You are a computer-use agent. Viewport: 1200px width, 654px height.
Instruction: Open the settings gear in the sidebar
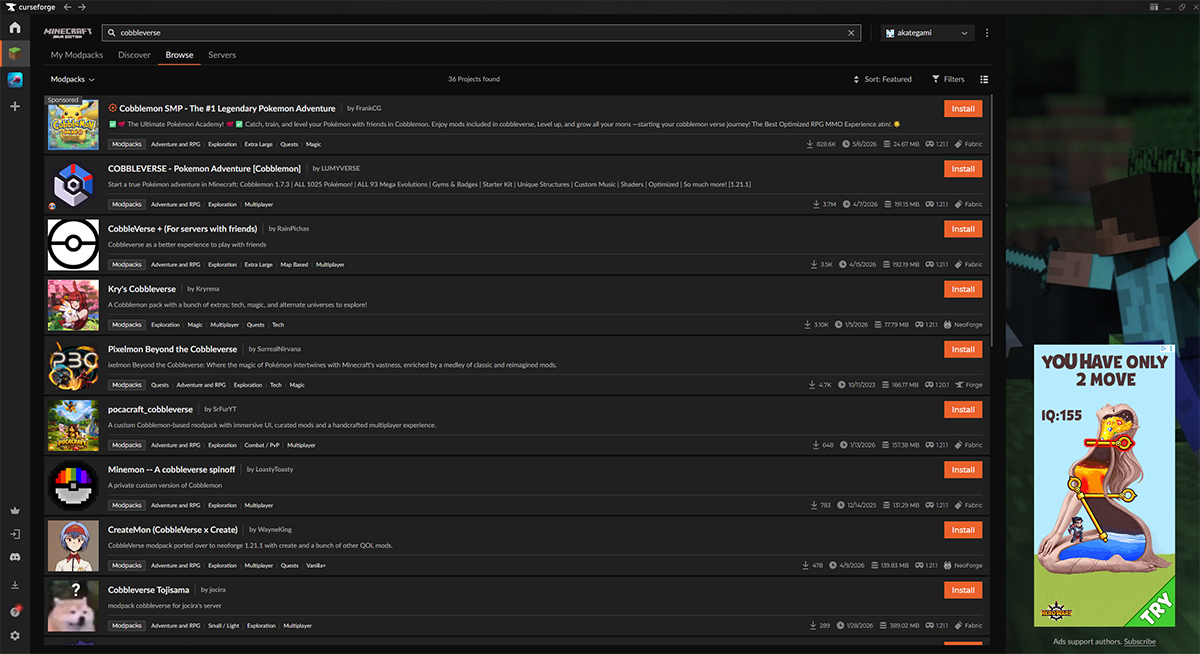15,636
